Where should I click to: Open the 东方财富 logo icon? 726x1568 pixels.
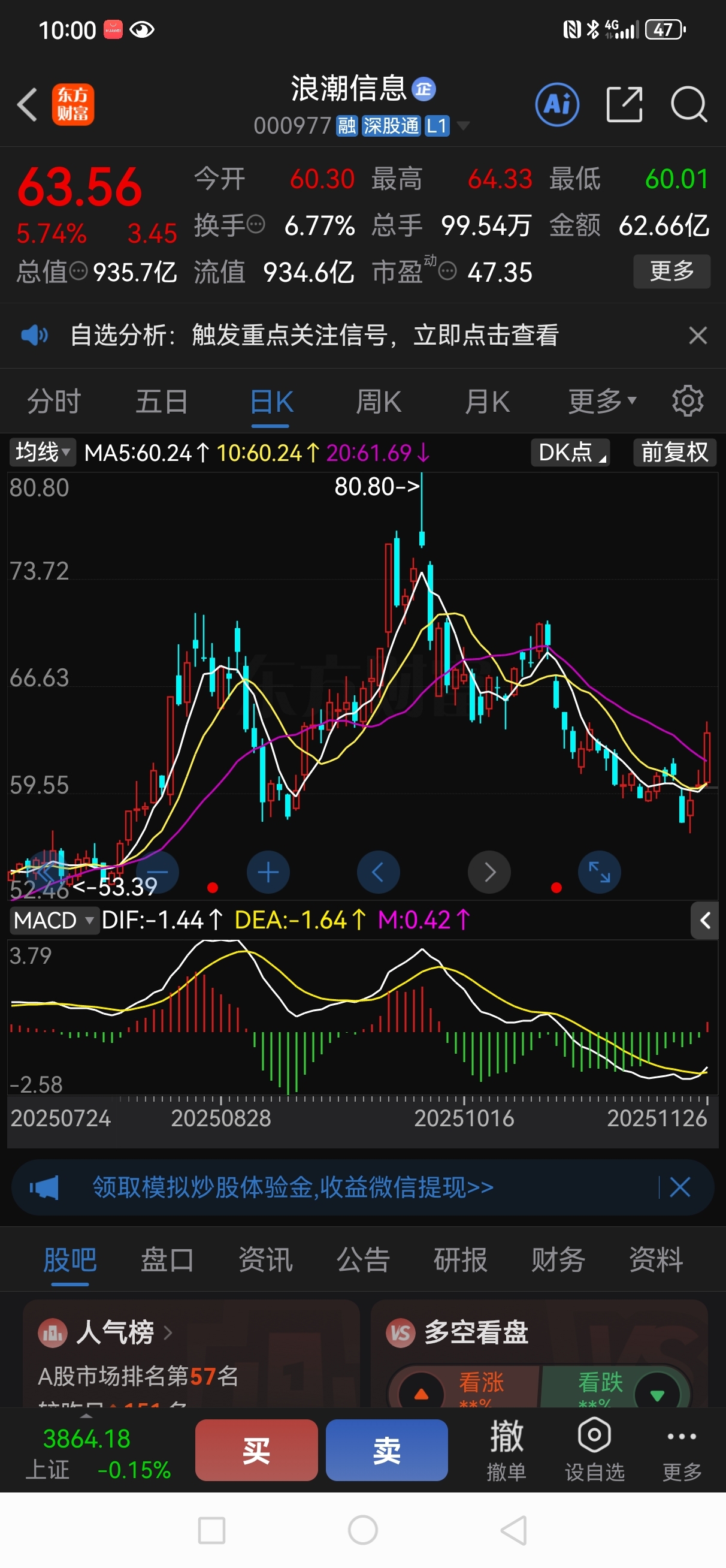pyautogui.click(x=73, y=105)
